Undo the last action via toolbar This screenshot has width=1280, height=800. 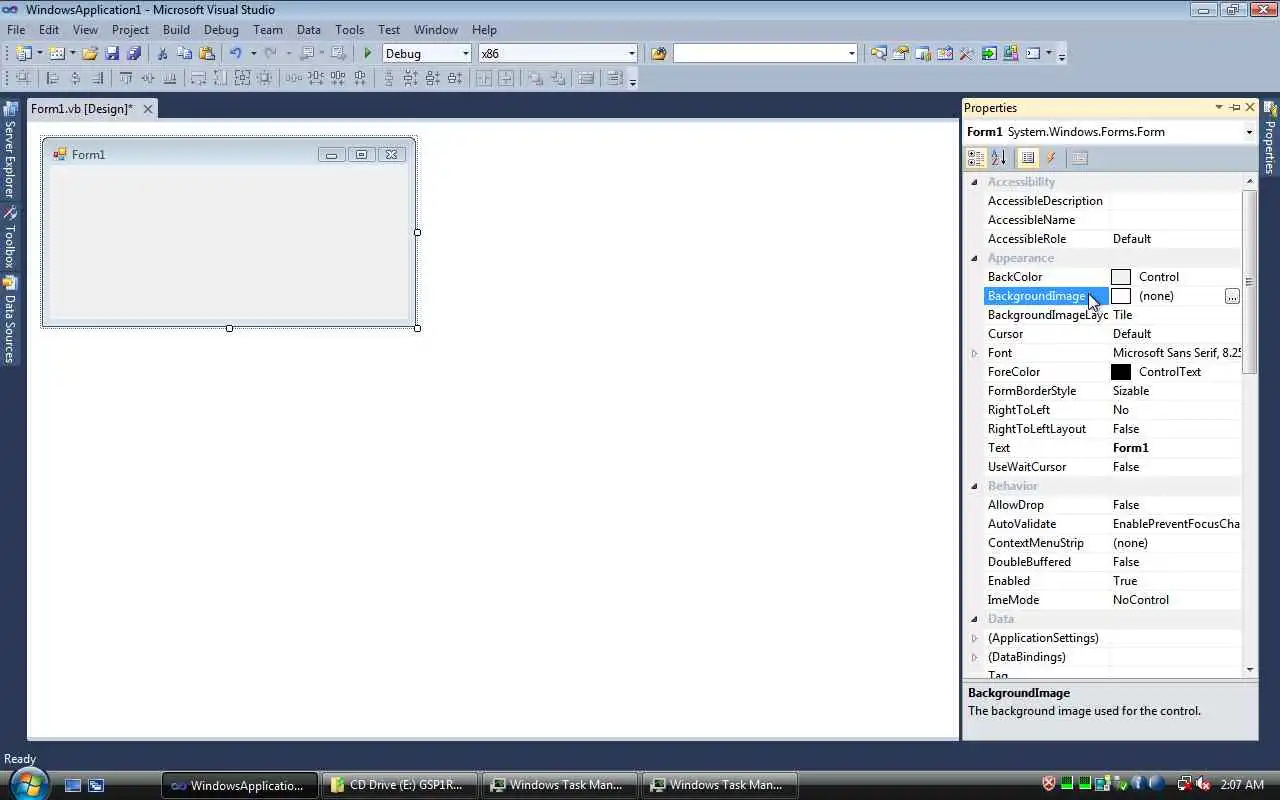pos(235,54)
